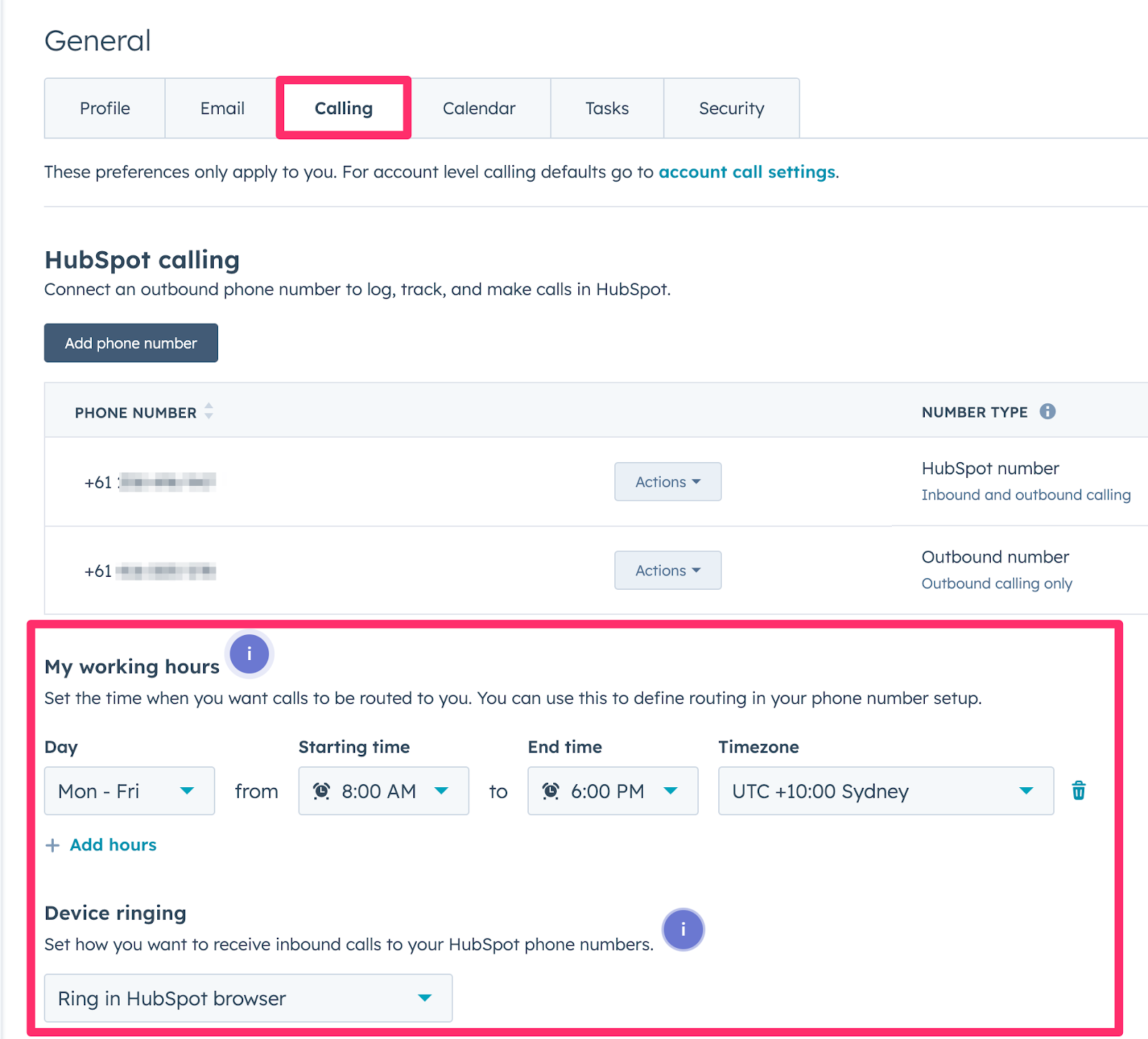
Task: Switch to the Email tab
Action: click(x=222, y=108)
